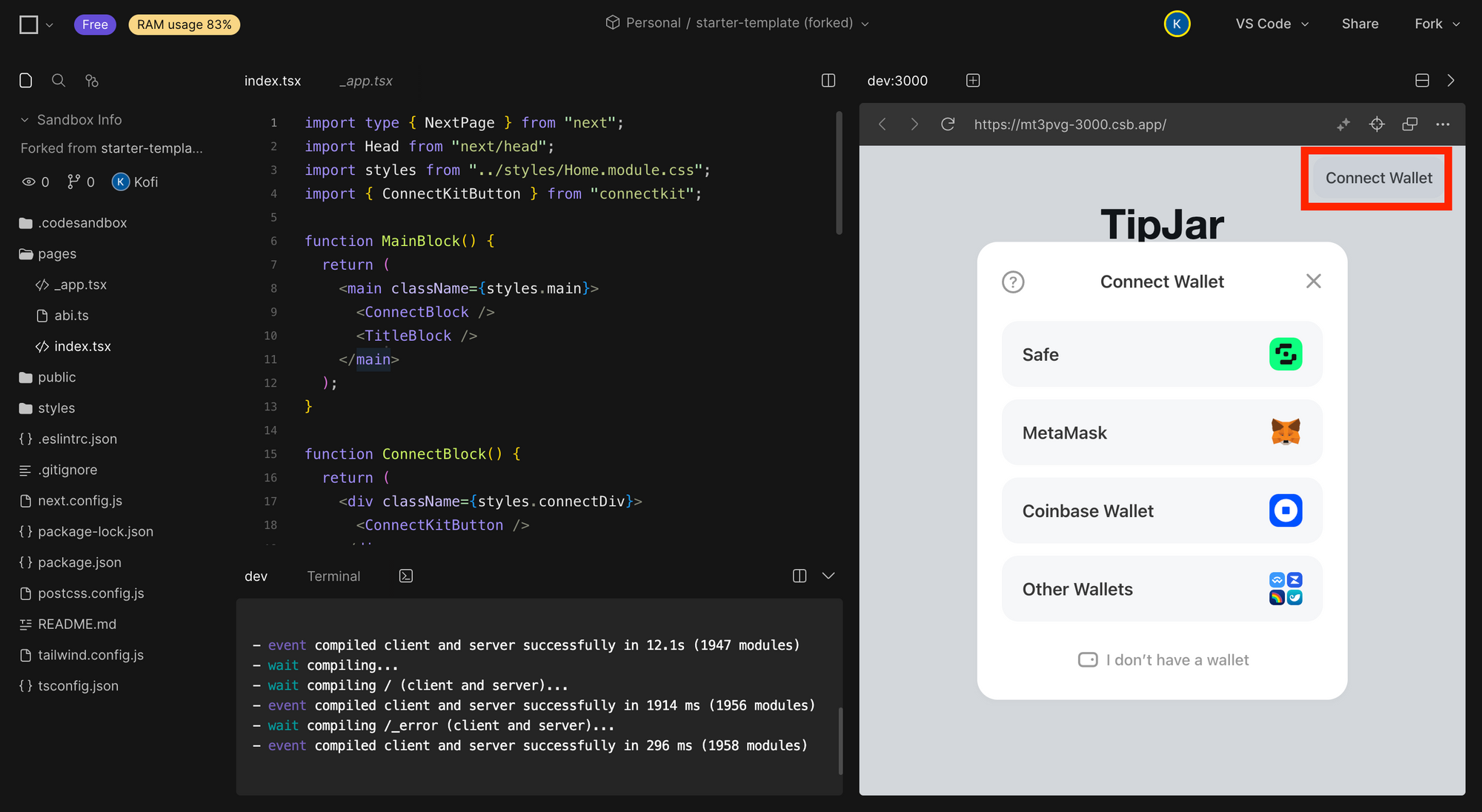This screenshot has height=812, width=1482.
Task: Click the AI sparkles icon in preview toolbar
Action: pyautogui.click(x=1343, y=124)
